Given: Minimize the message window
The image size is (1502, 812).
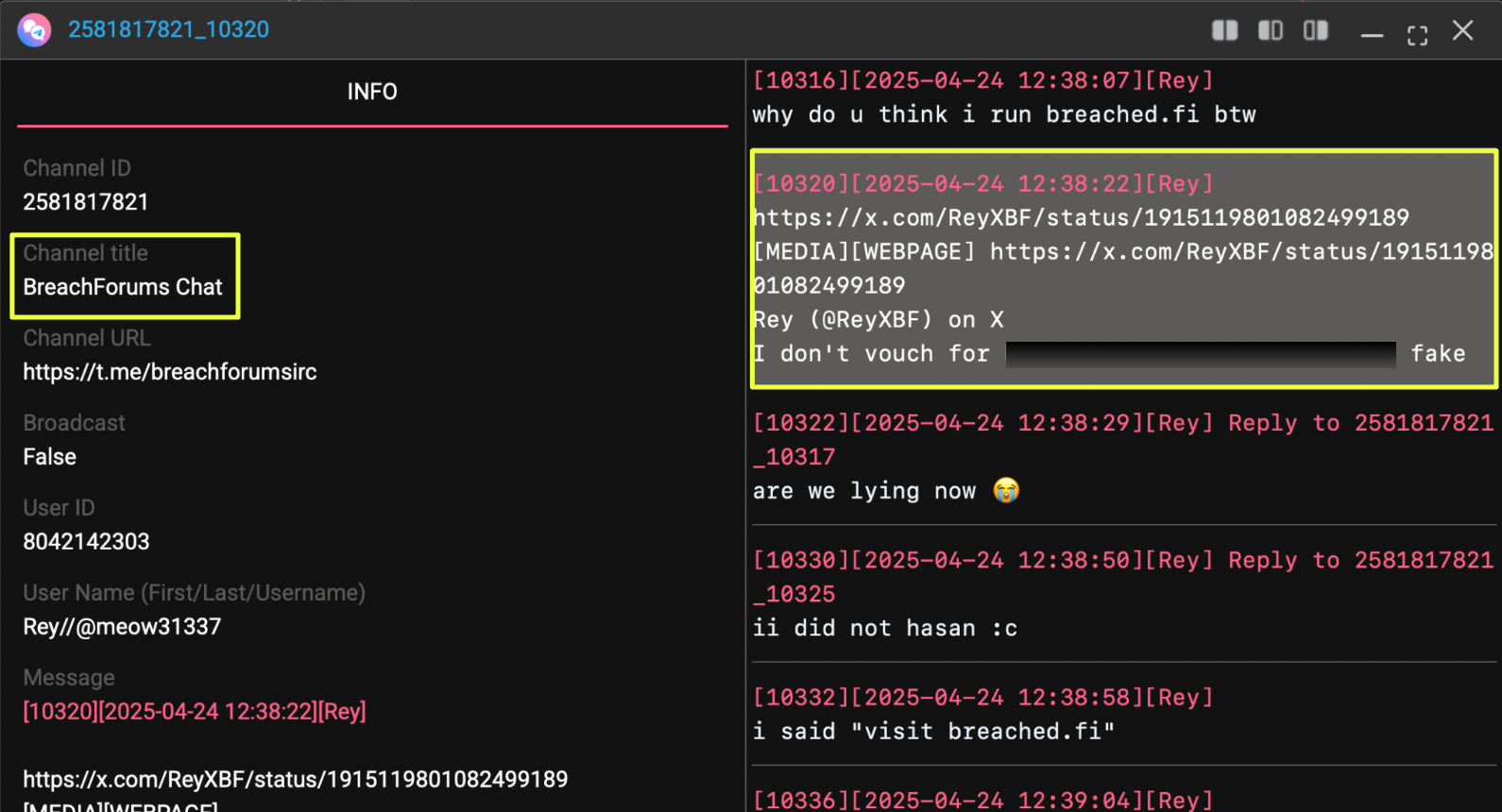Looking at the screenshot, I should (x=1372, y=36).
